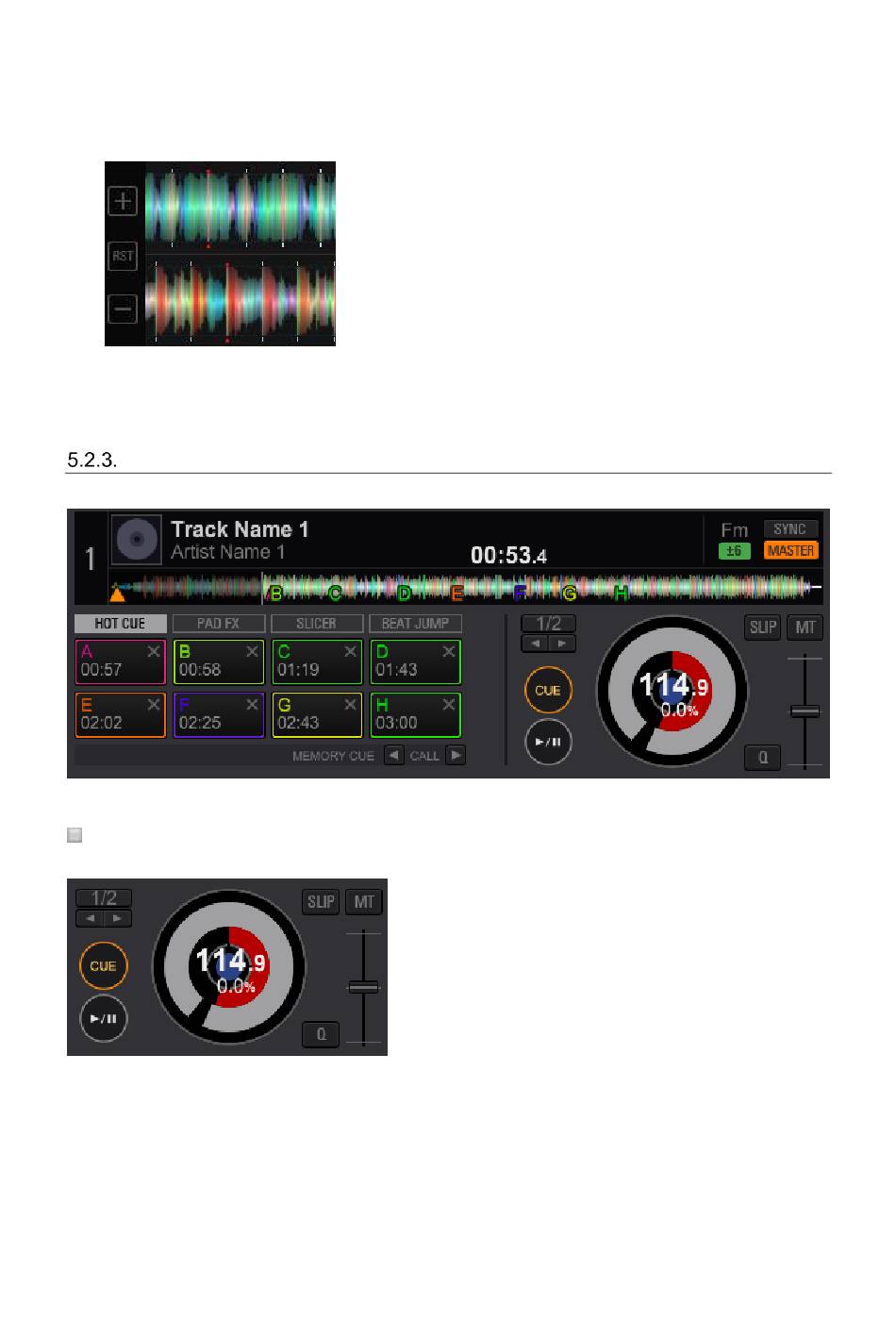This screenshot has height=1339, width=896.
Task: Open the ±6 tempo range selector
Action: click(x=734, y=551)
